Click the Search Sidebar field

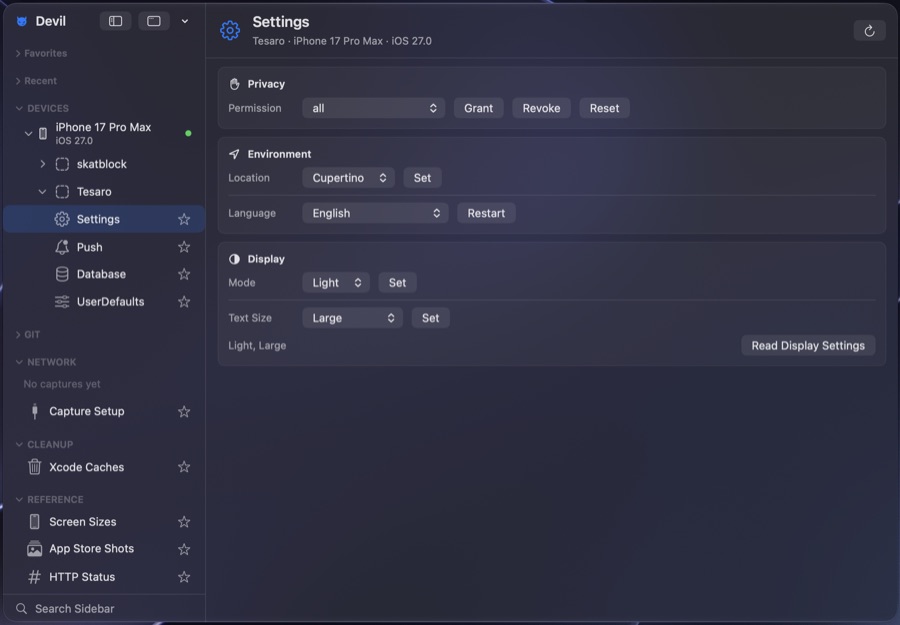104,609
